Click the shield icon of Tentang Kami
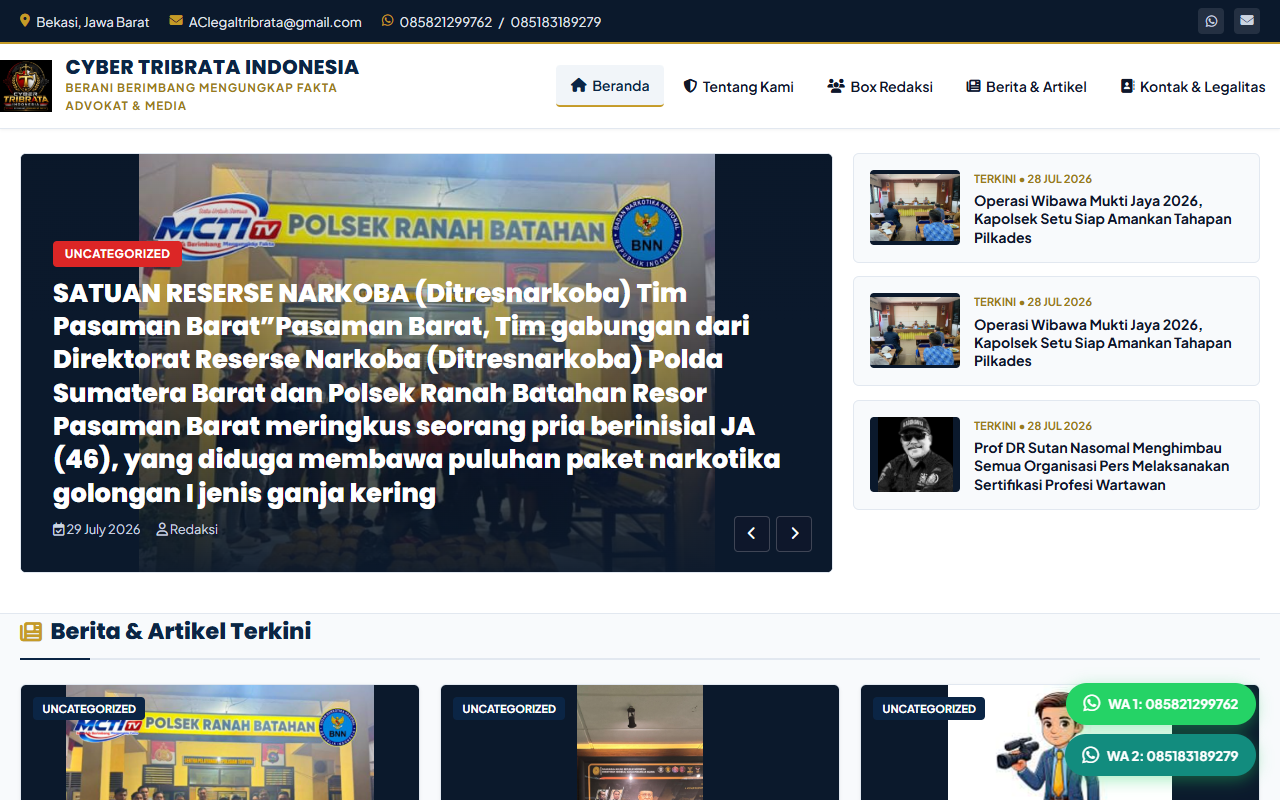The height and width of the screenshot is (800, 1280). (690, 87)
